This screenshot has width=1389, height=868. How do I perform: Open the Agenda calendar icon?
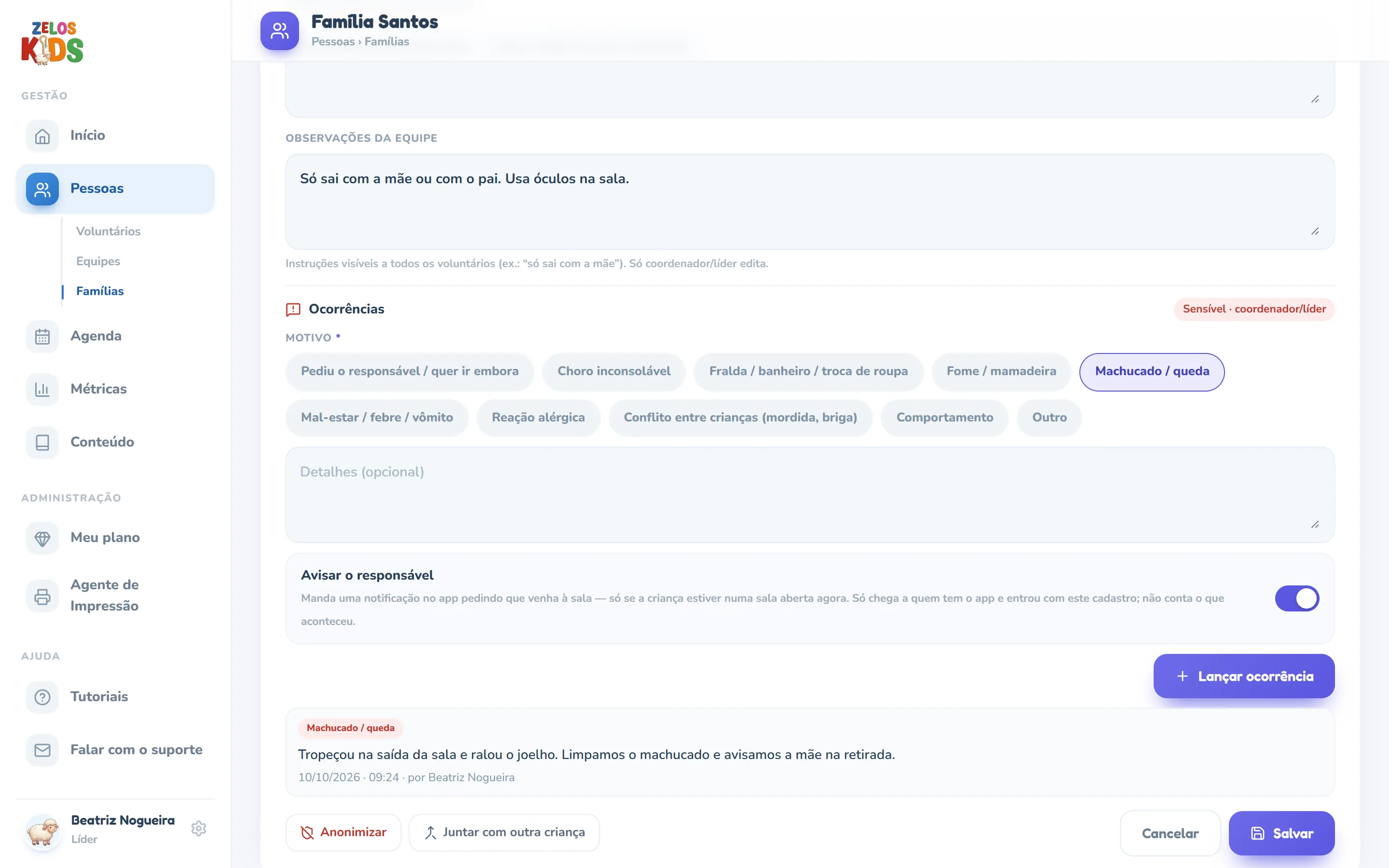42,337
